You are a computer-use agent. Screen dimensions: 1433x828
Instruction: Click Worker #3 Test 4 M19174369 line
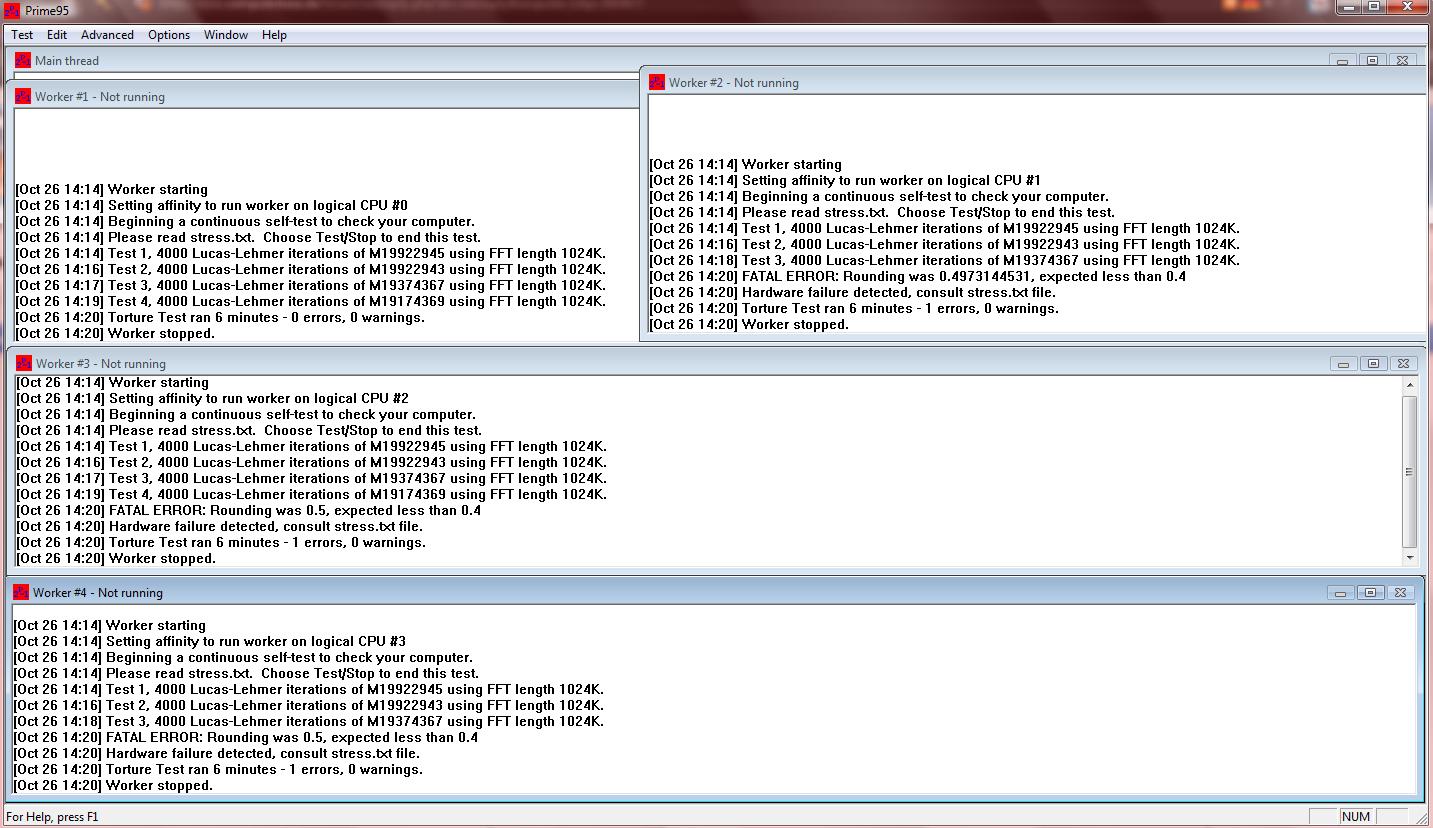click(x=311, y=494)
